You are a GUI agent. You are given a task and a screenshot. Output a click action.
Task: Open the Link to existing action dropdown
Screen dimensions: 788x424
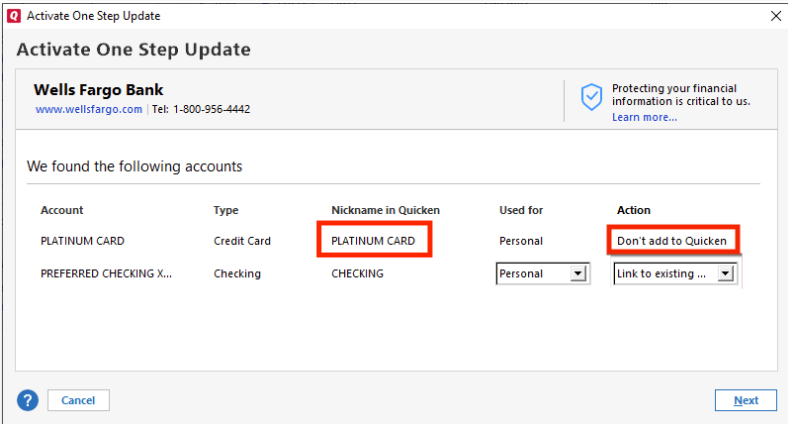coord(675,274)
